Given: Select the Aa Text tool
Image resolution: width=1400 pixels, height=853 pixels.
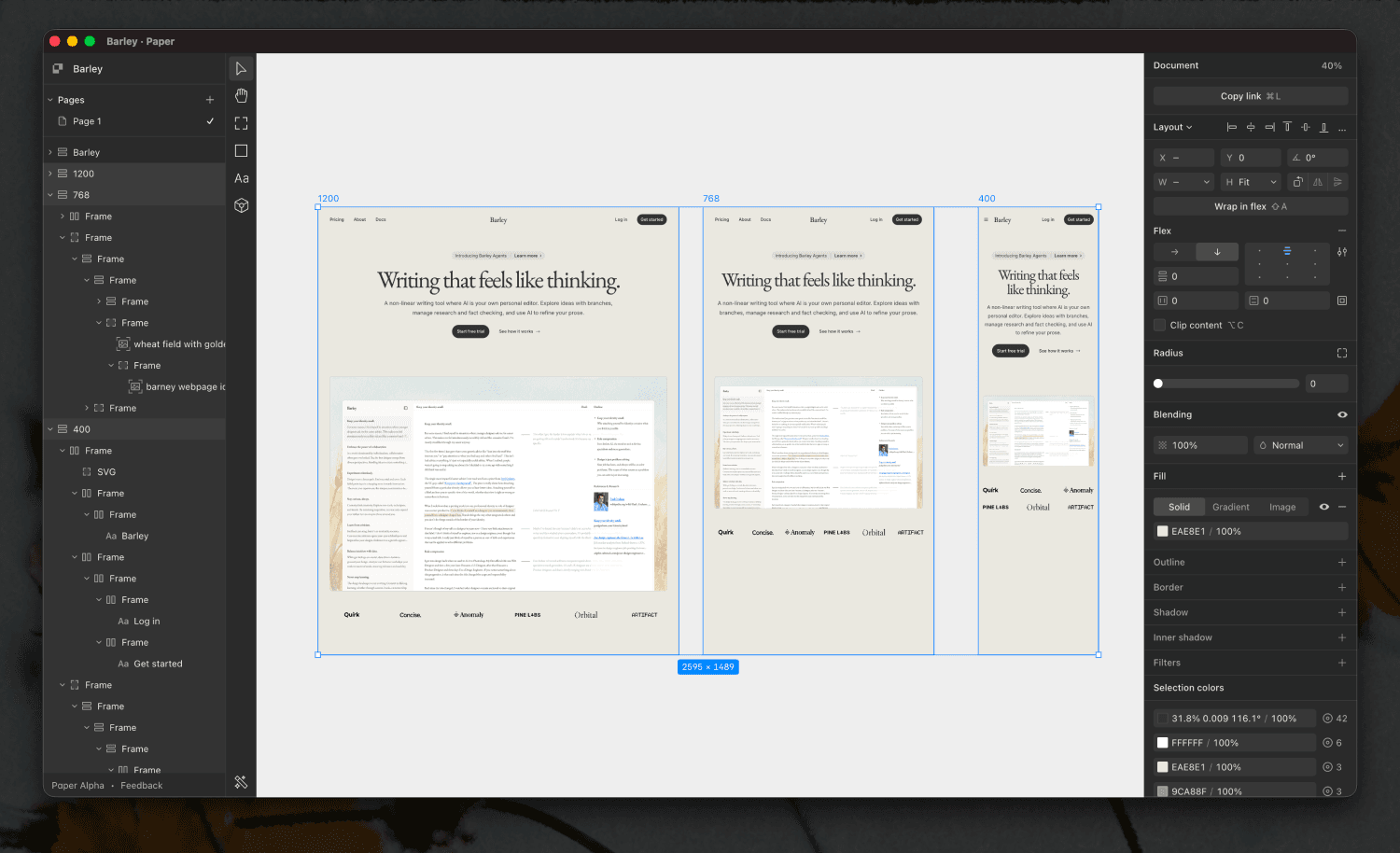Looking at the screenshot, I should tap(241, 178).
